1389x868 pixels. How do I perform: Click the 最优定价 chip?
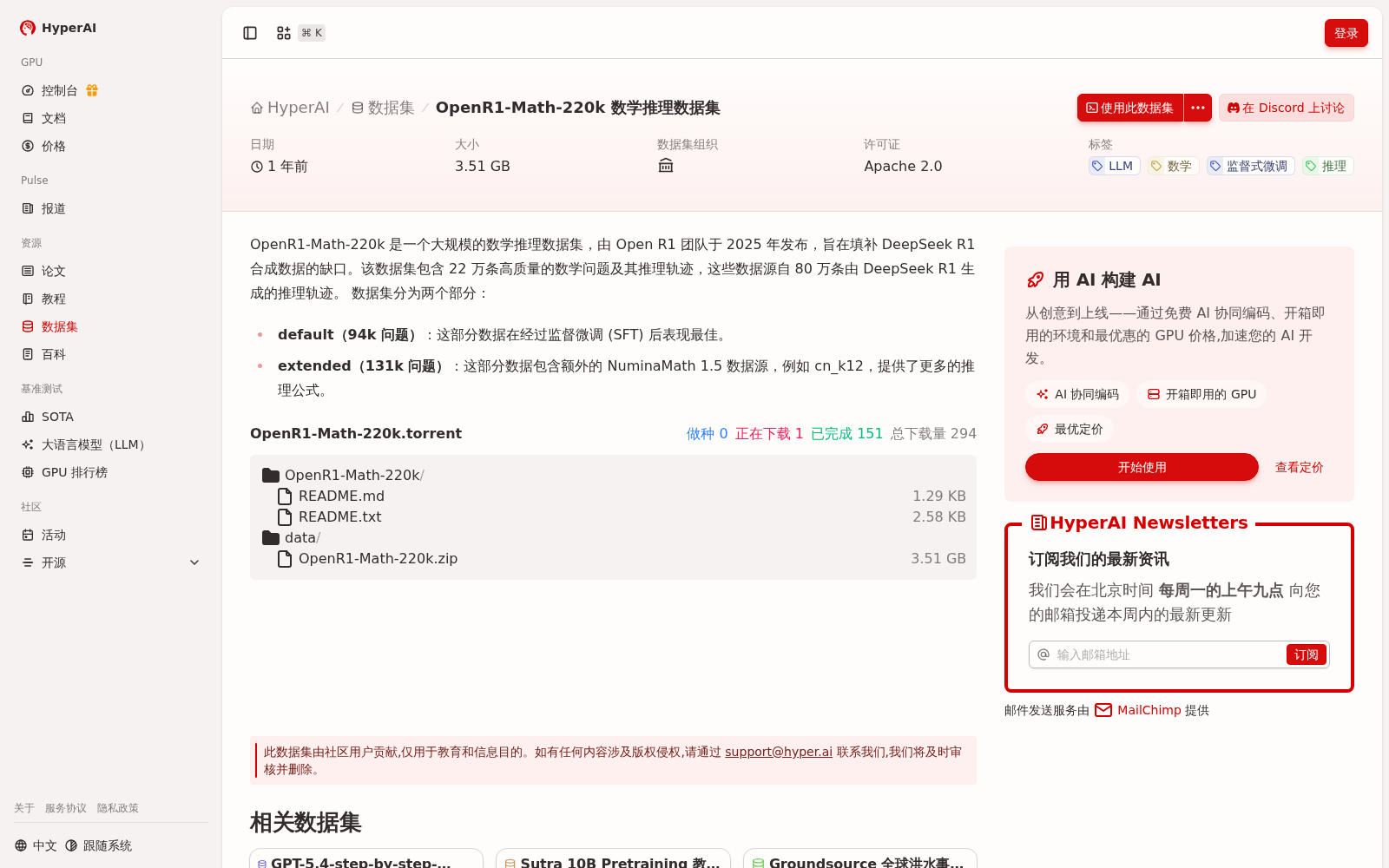(x=1070, y=429)
